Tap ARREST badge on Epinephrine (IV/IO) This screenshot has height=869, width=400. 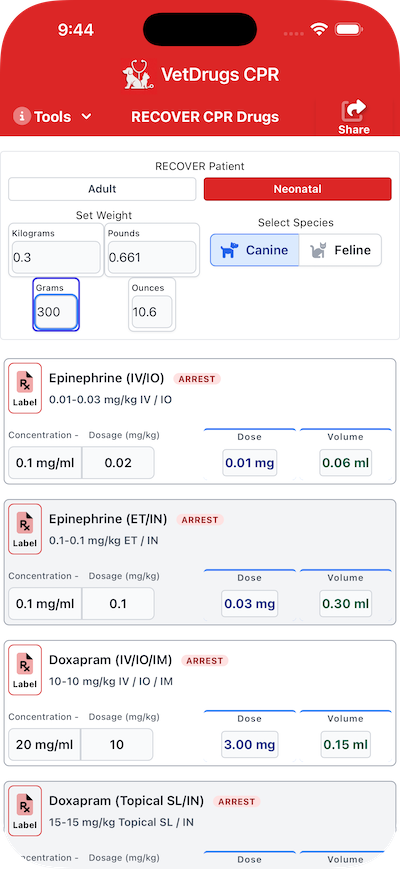point(197,379)
